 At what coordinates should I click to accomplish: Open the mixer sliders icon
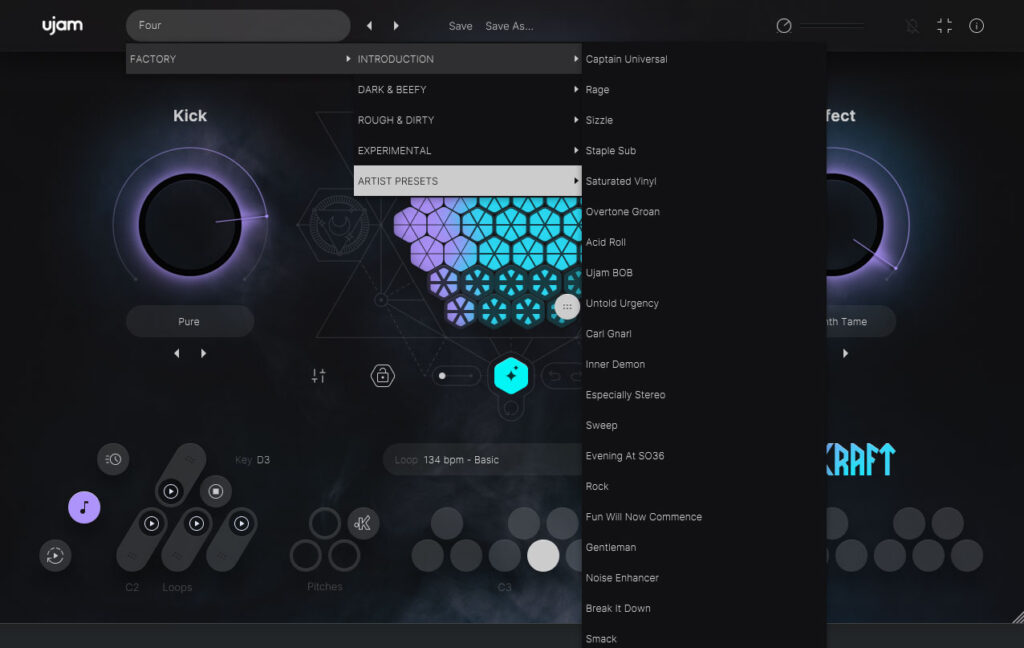(319, 376)
